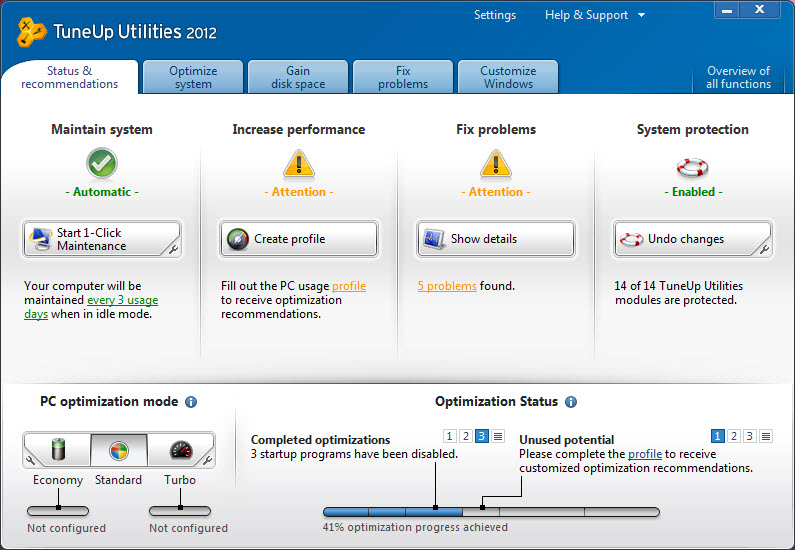795x550 pixels.
Task: Show Unused potential page 3
Action: click(750, 436)
